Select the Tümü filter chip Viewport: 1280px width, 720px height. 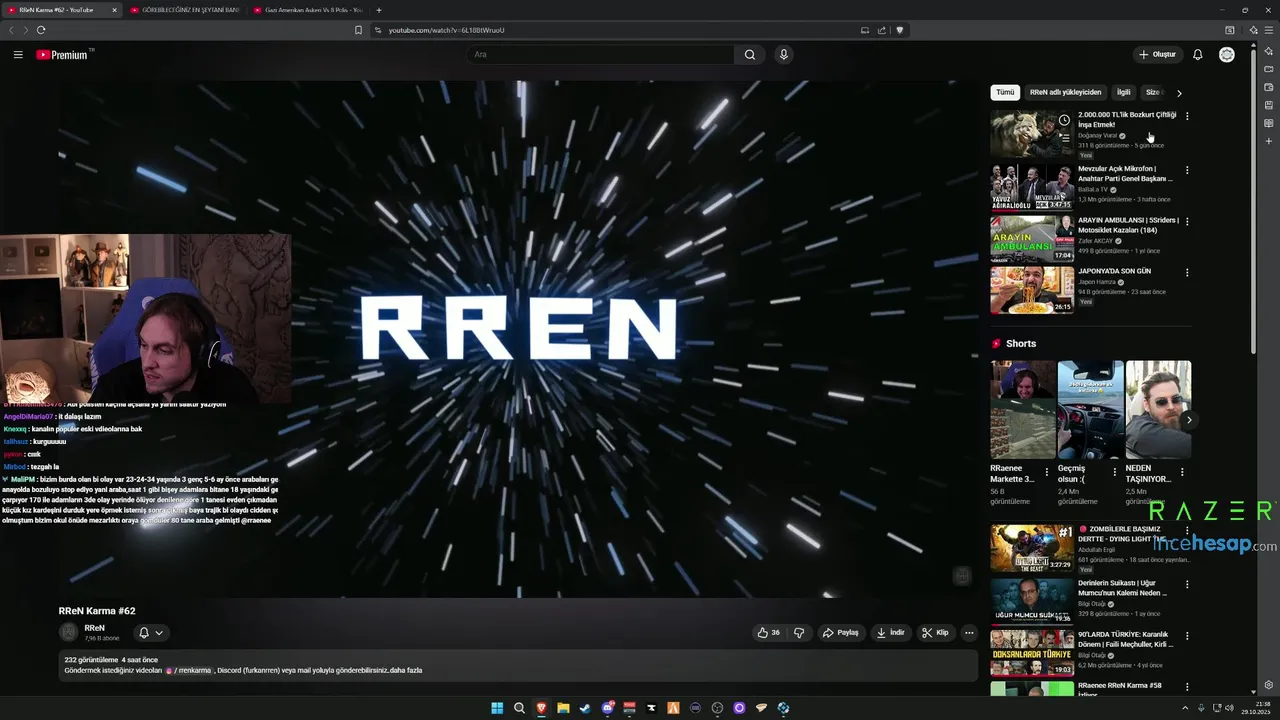click(1005, 92)
